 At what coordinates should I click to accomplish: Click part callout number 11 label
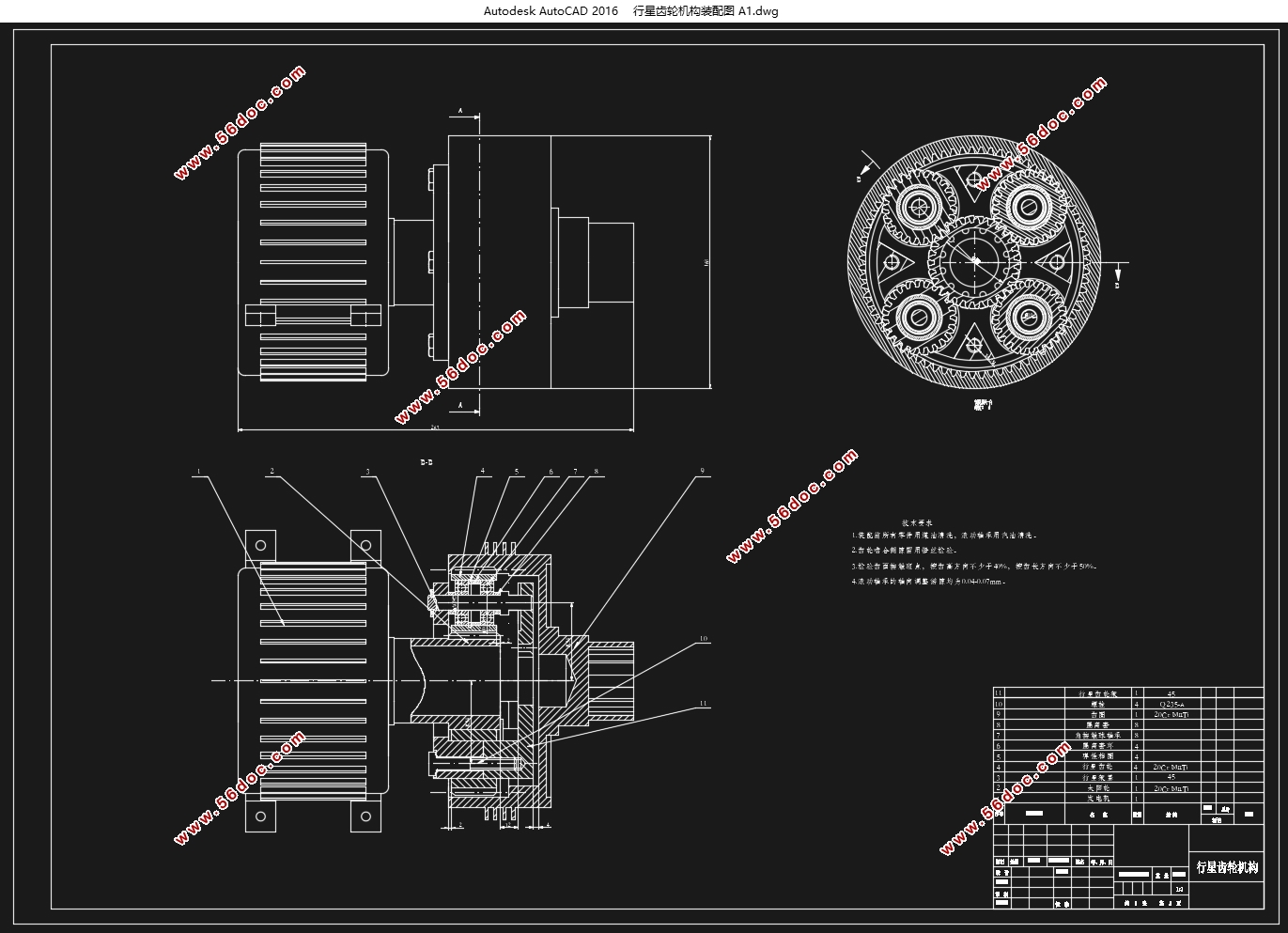coord(702,704)
